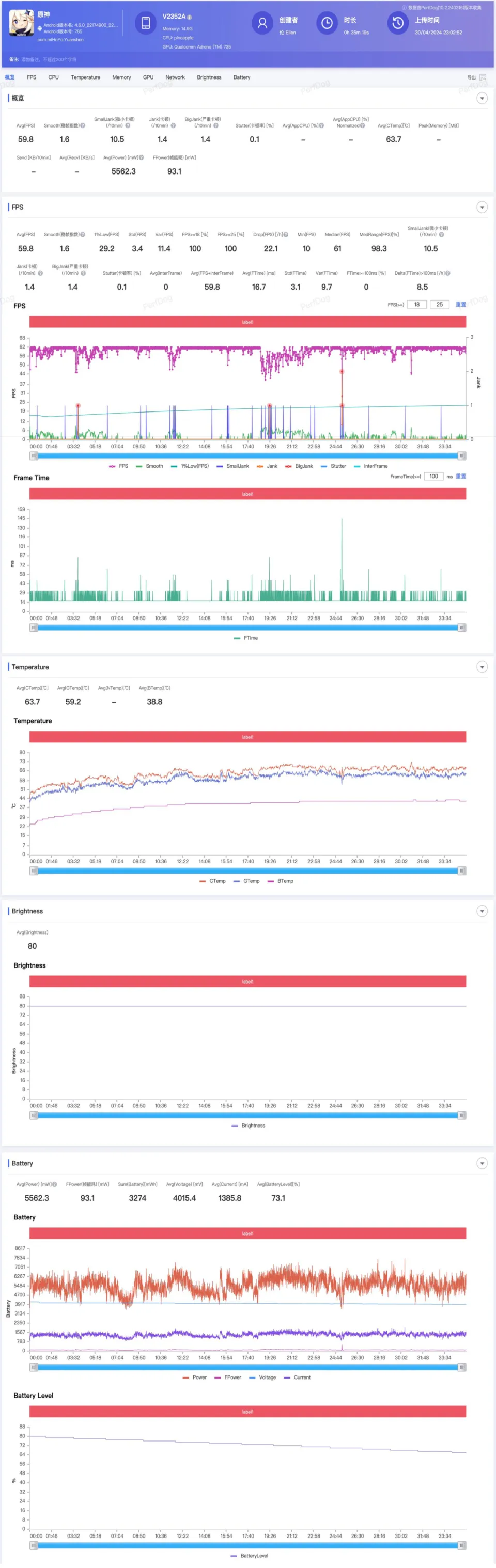Click the info icon beside V2352A device name

[190, 17]
